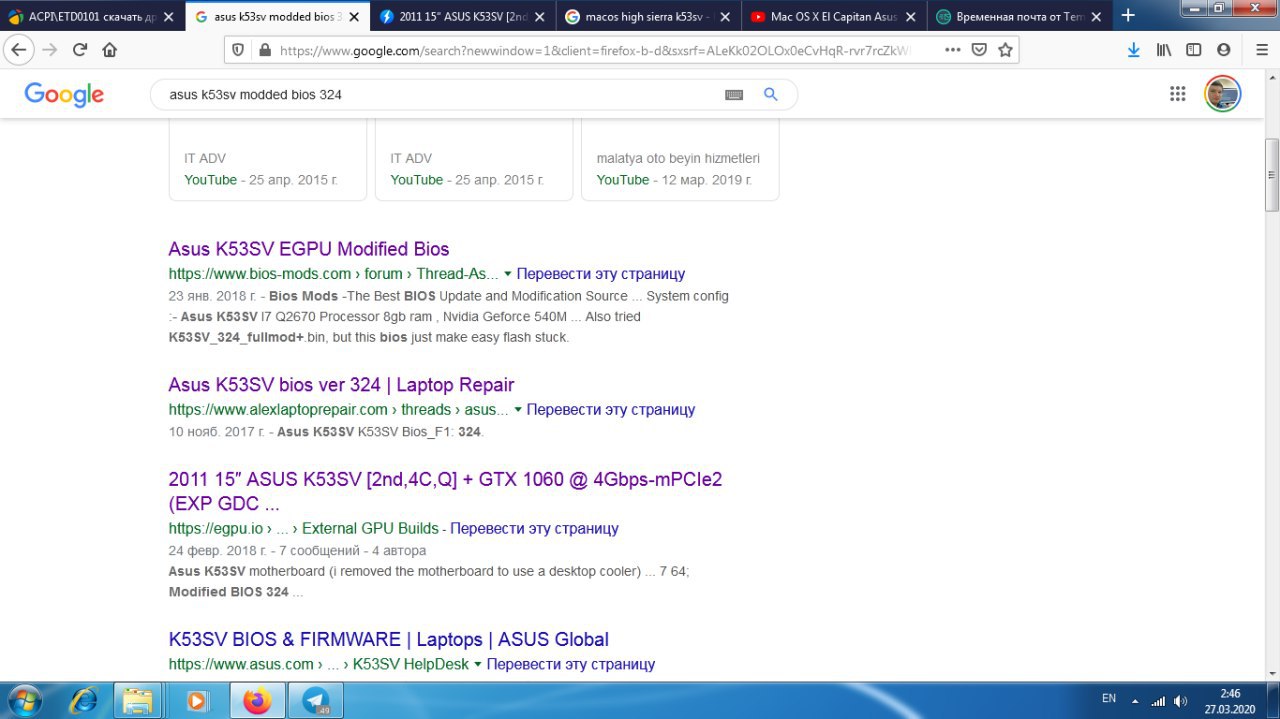
Task: Click the Firefox taskbar button
Action: 258,701
